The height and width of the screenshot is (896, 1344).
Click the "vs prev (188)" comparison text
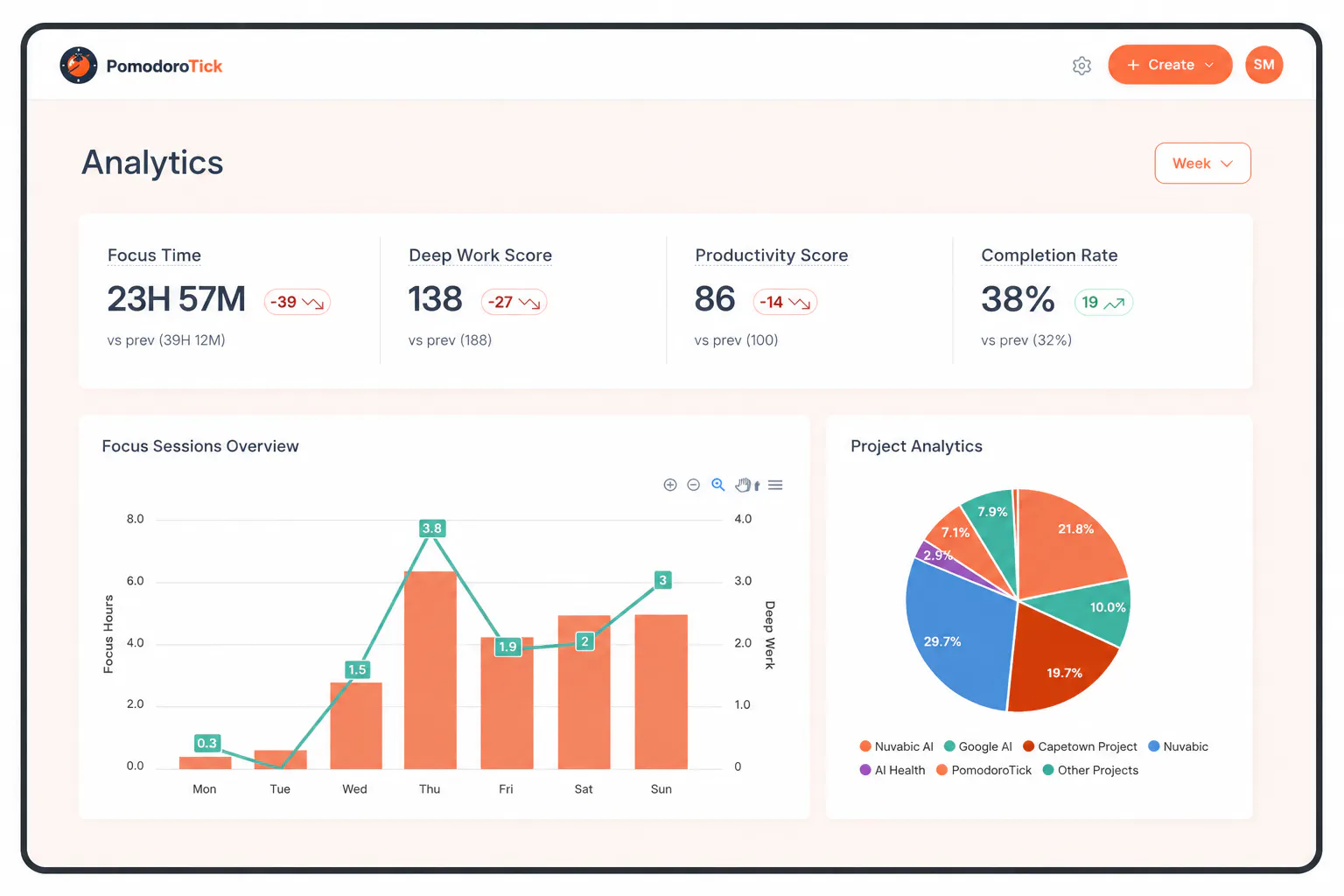click(x=450, y=340)
